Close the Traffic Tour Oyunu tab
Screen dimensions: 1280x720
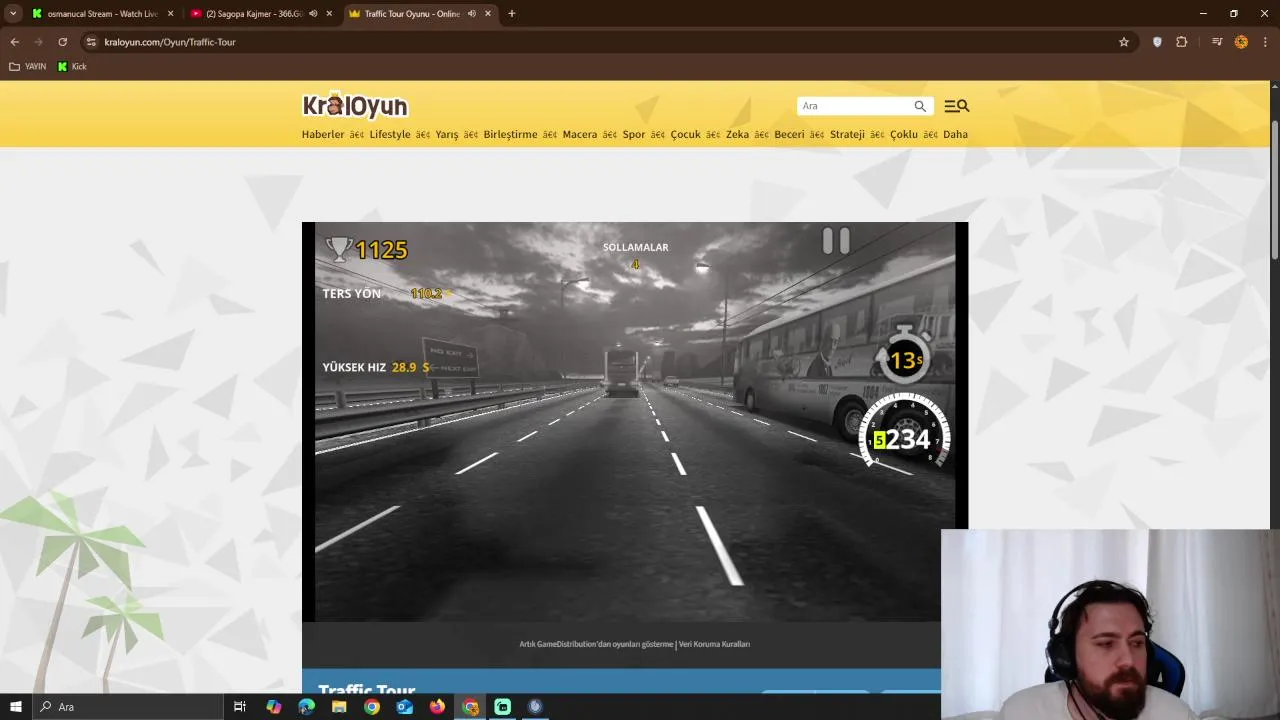click(488, 14)
